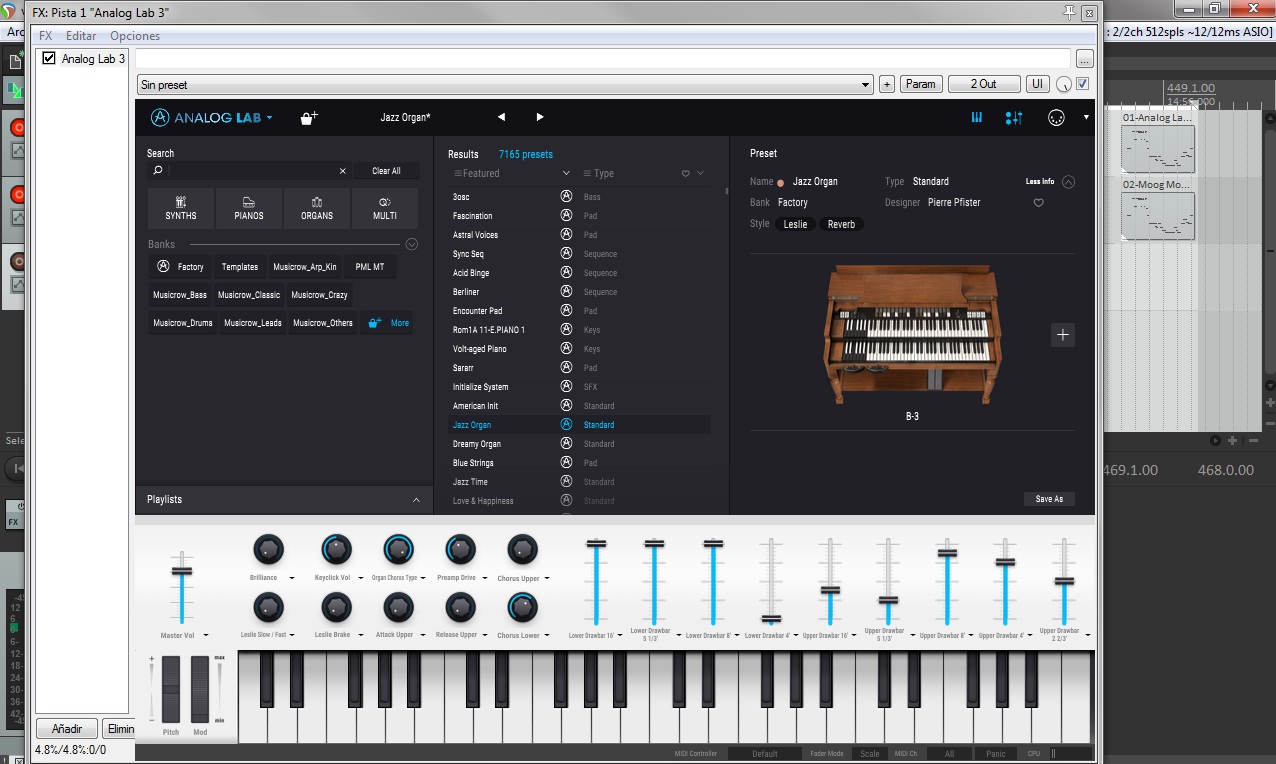Click the Keyclick Vol knob
1276x764 pixels.
coord(336,549)
